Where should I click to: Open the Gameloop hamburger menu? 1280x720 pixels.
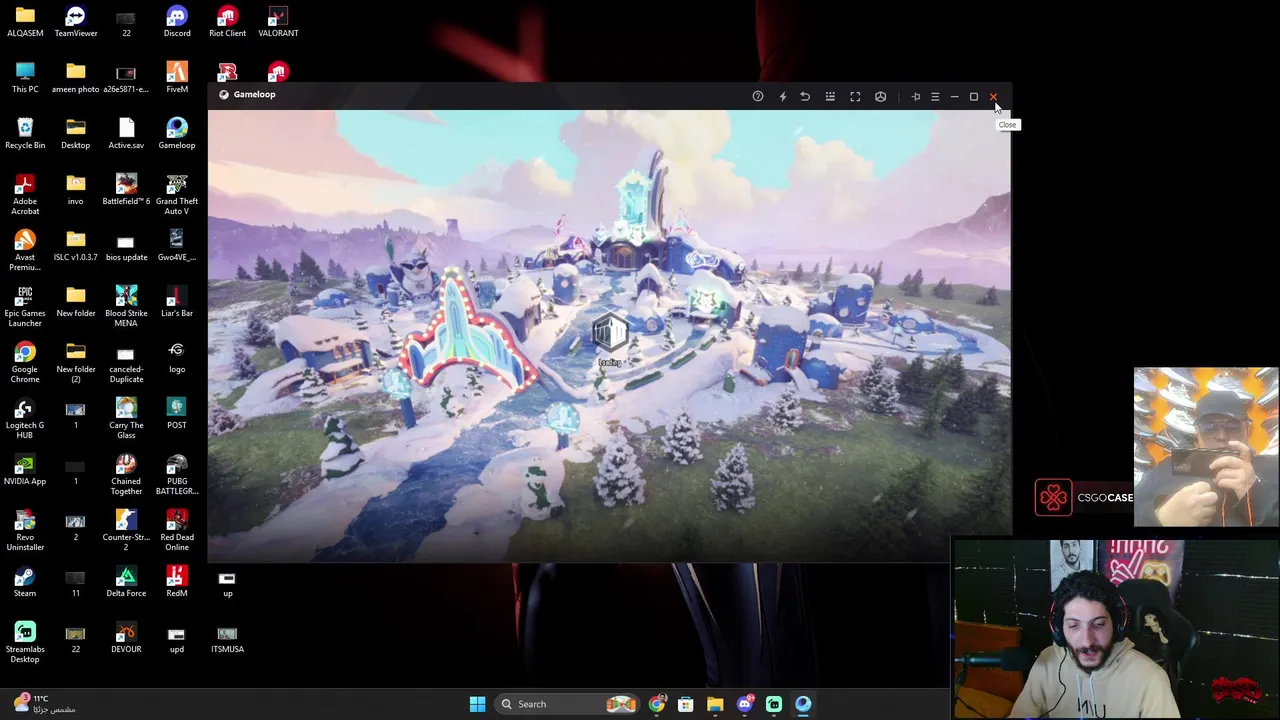click(x=935, y=96)
